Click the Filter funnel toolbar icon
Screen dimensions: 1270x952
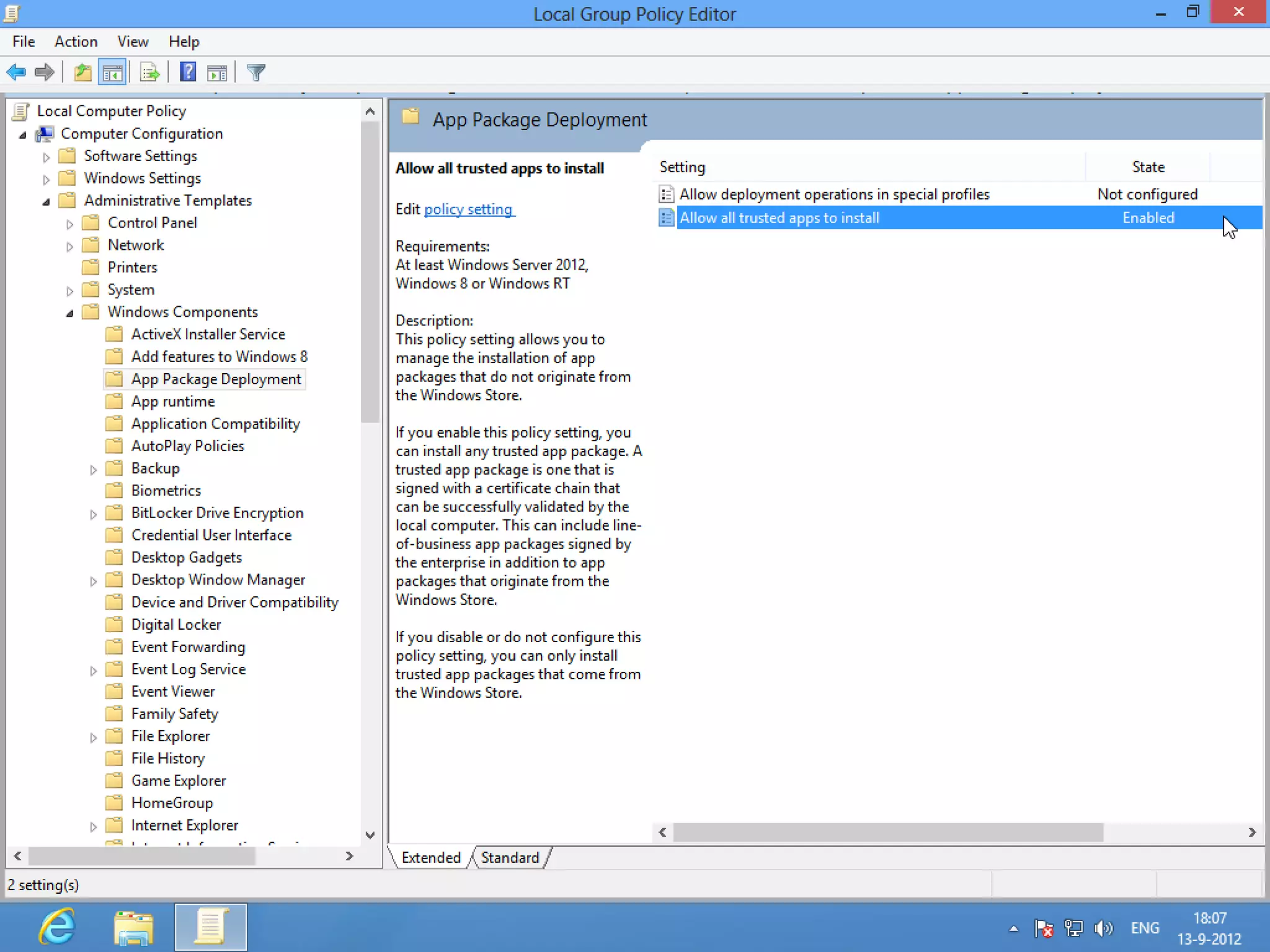[x=255, y=73]
